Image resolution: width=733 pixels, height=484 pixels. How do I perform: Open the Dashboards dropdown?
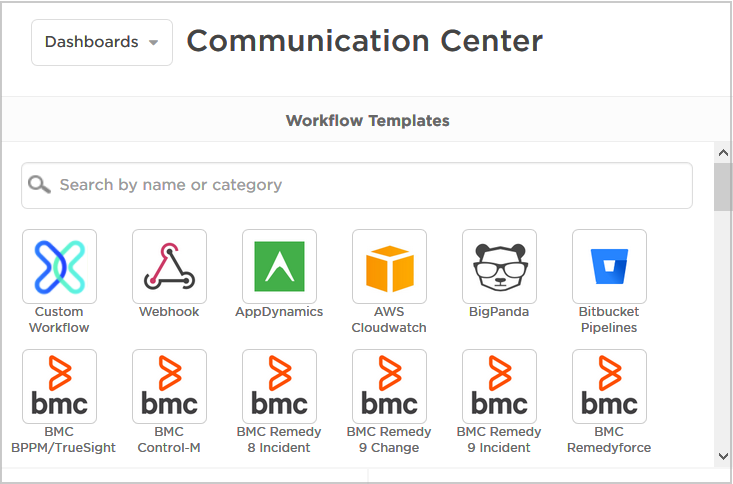click(x=102, y=43)
